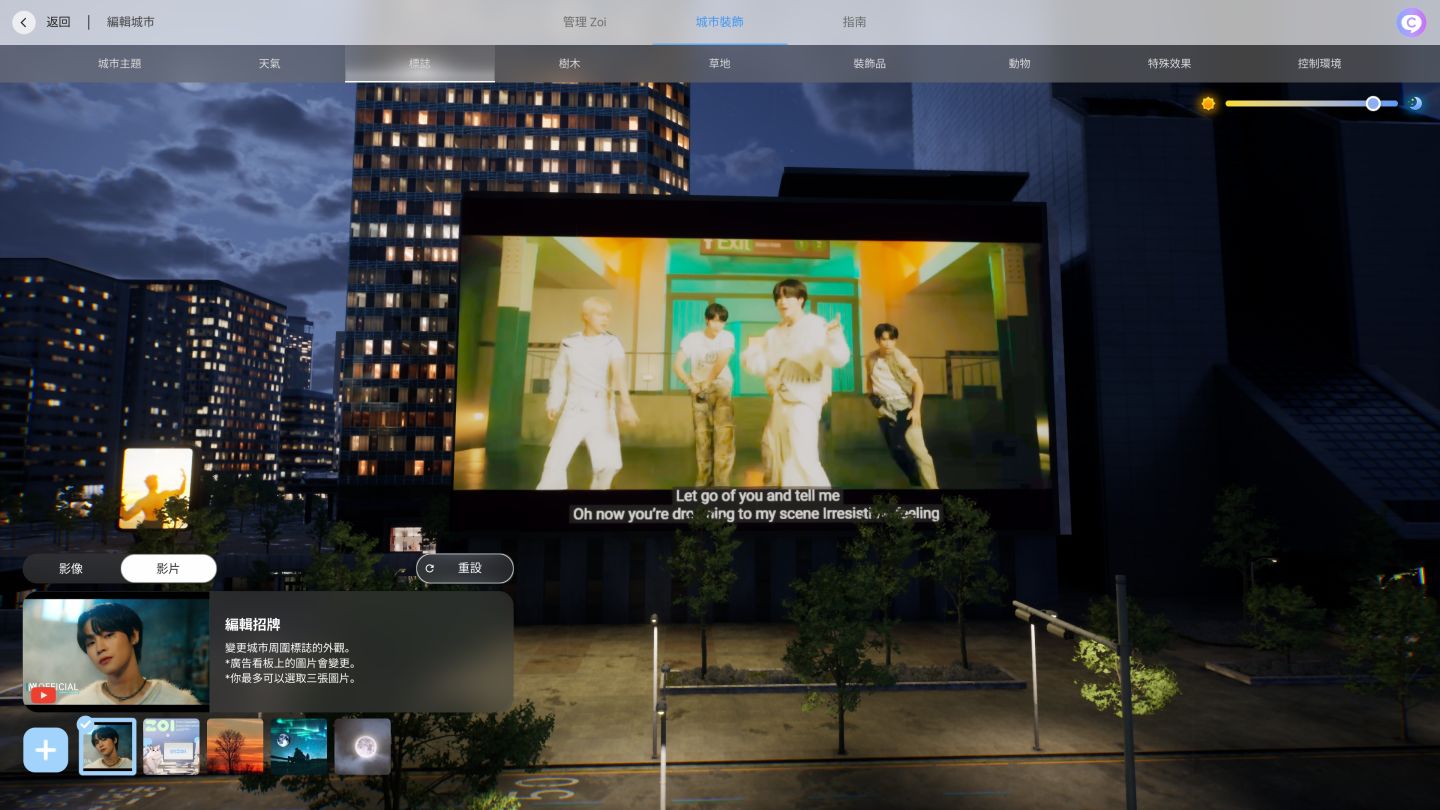Open the 指南 tab
Image resolution: width=1440 pixels, height=810 pixels.
pos(854,22)
